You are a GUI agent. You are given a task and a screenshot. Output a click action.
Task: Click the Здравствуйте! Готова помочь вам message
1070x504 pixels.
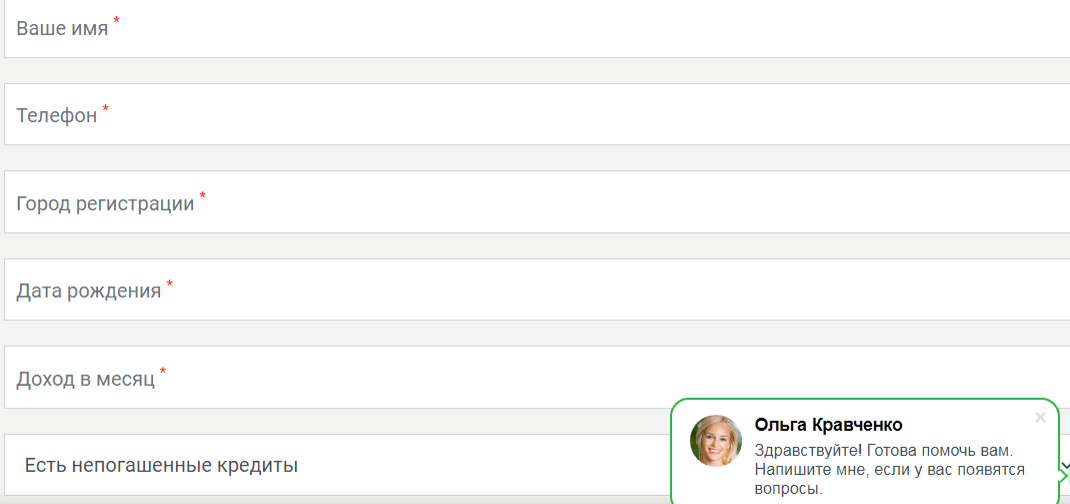[x=886, y=451]
